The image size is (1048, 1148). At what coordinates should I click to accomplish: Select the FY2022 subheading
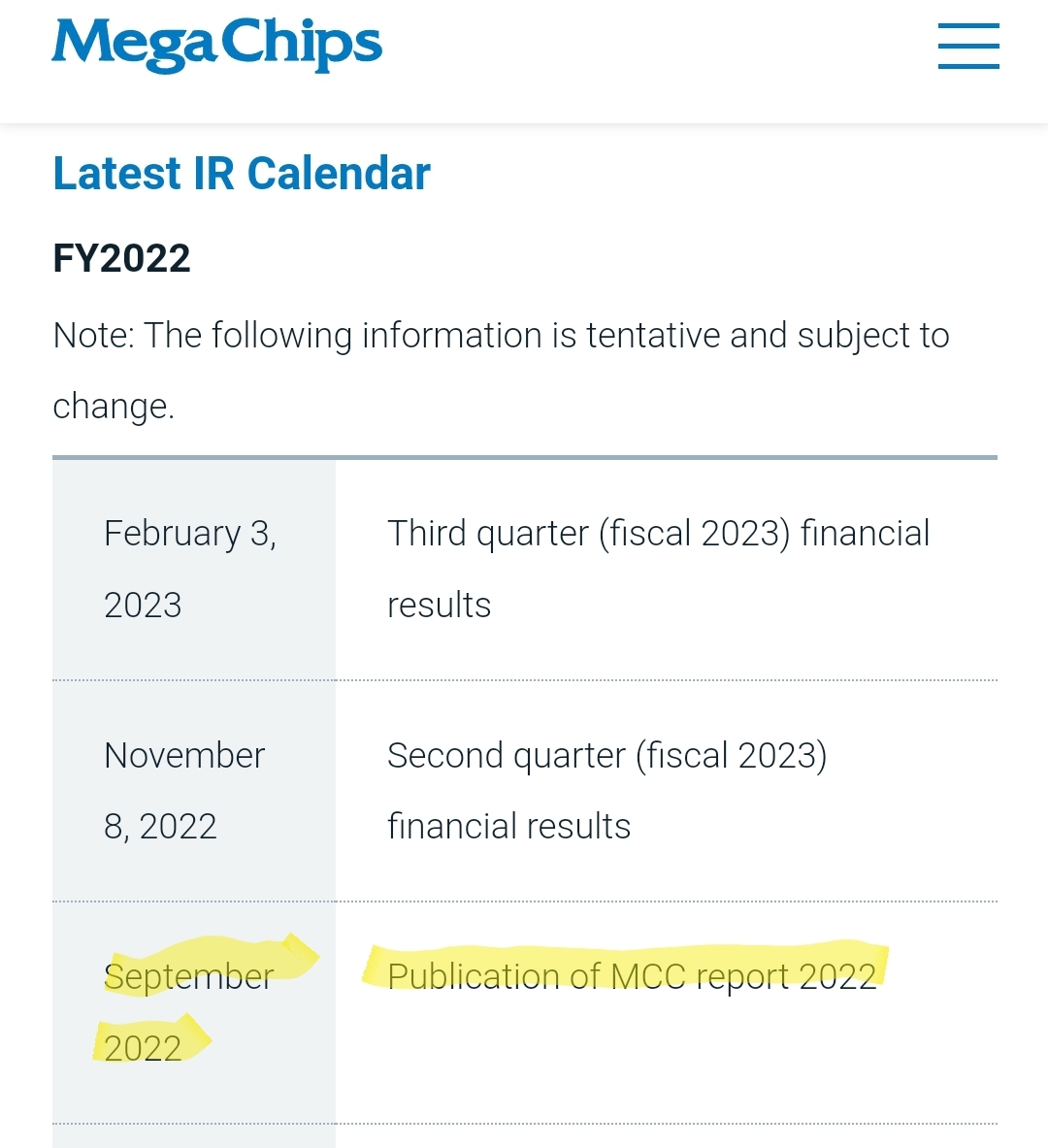tap(121, 258)
